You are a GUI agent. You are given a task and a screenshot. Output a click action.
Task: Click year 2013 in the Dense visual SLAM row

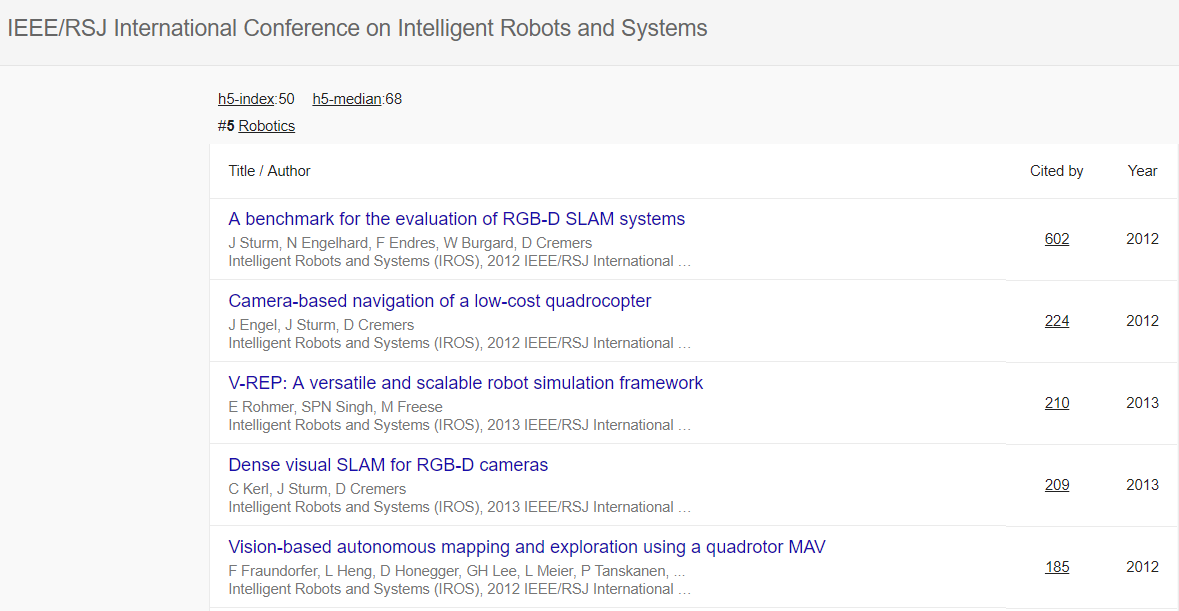[1142, 485]
